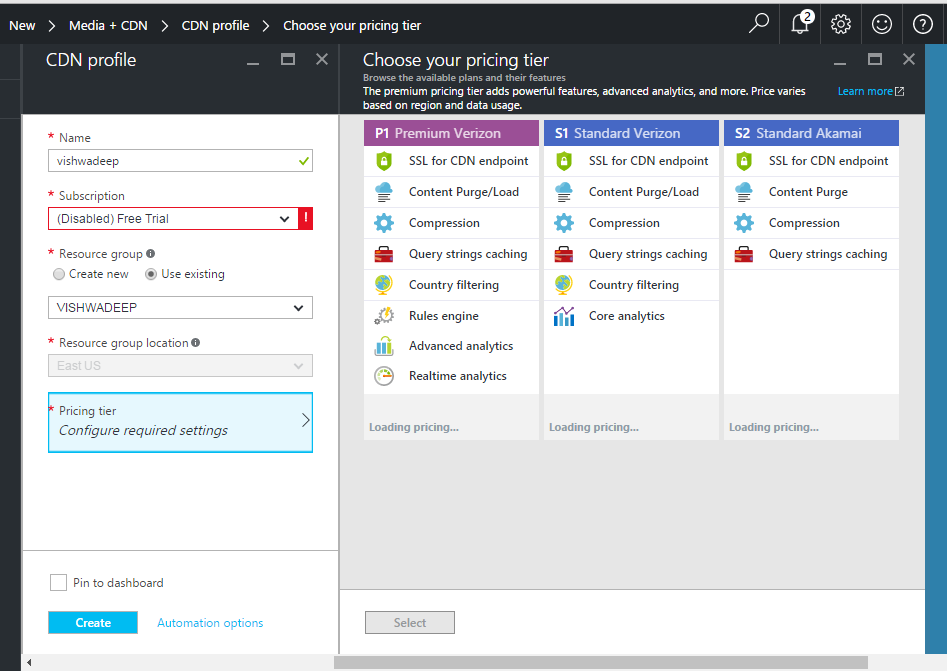
Task: Select the Use existing radio button
Action: point(151,274)
